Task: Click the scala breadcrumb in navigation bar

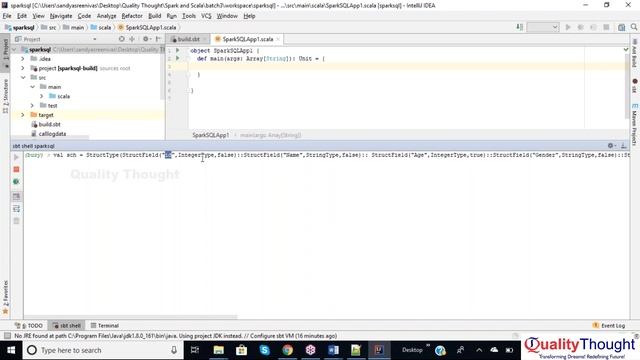Action: (101, 27)
